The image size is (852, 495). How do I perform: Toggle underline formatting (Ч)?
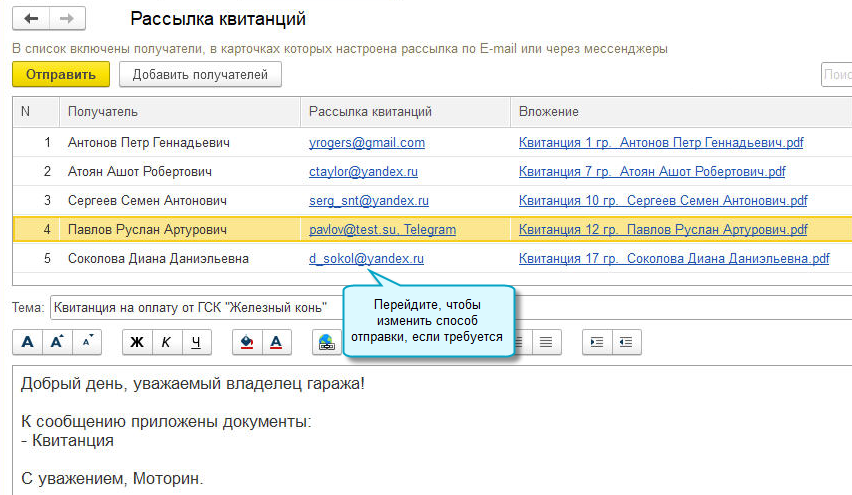point(196,342)
